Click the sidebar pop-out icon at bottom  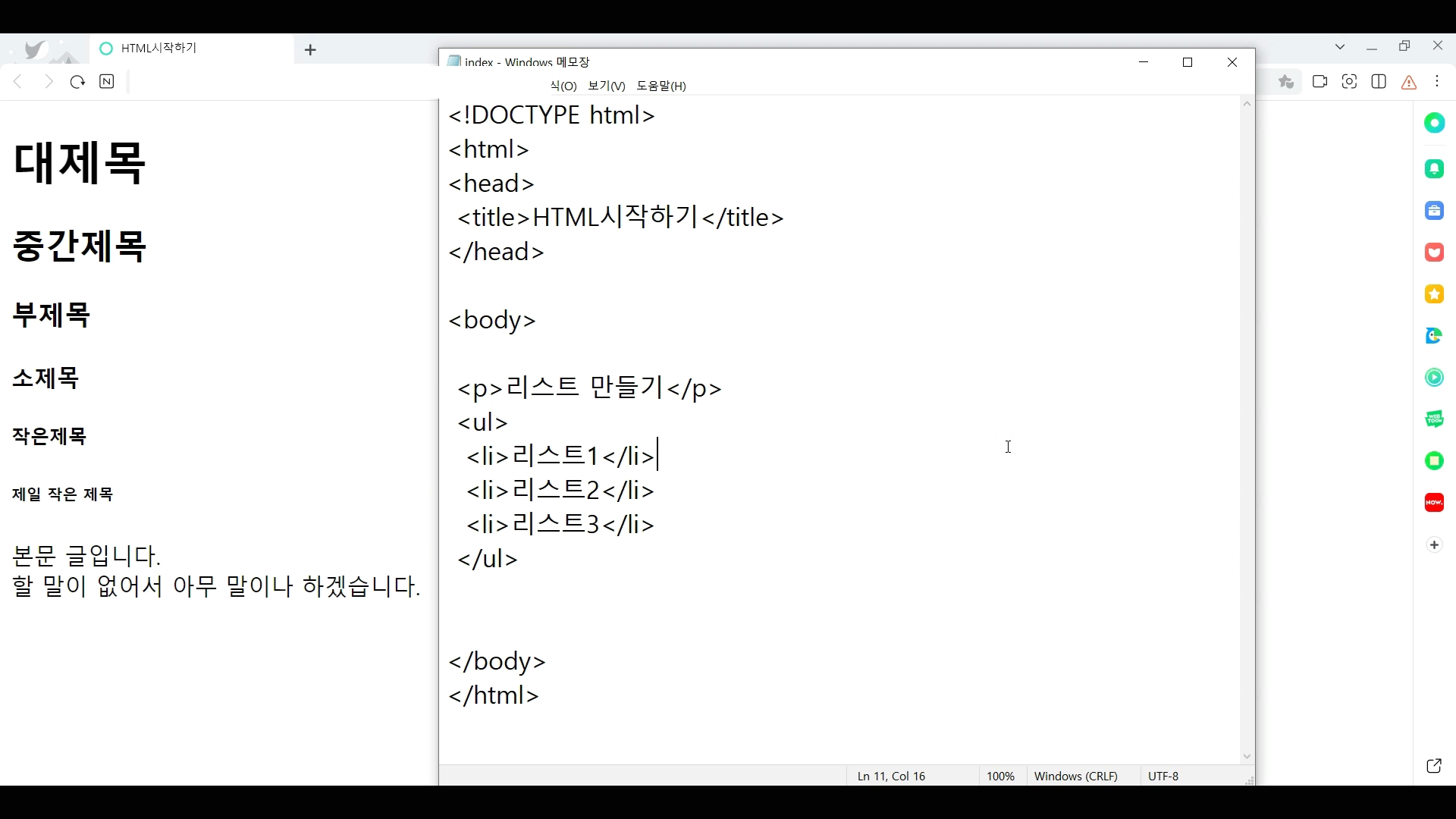(x=1434, y=766)
